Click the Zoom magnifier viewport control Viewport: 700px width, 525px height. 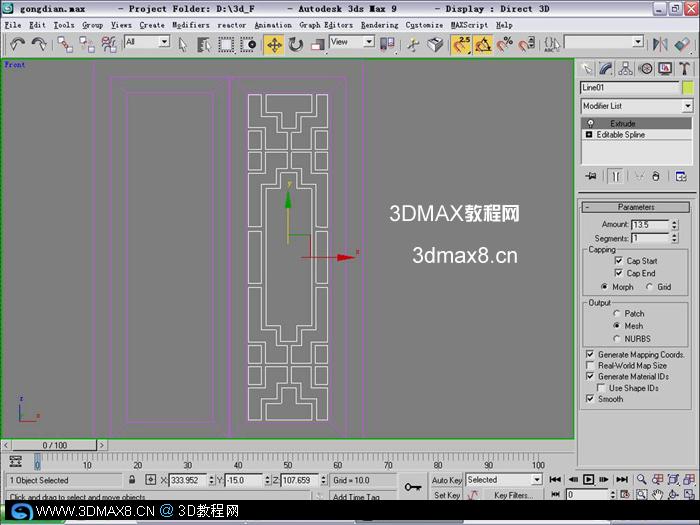tap(642, 479)
